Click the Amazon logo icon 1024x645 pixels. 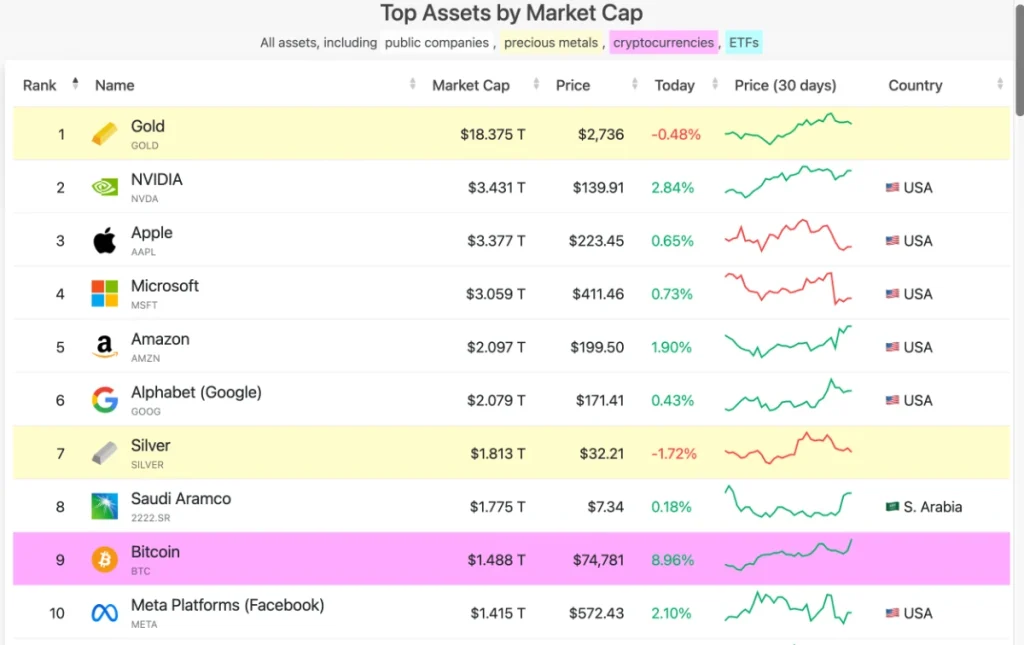click(104, 347)
